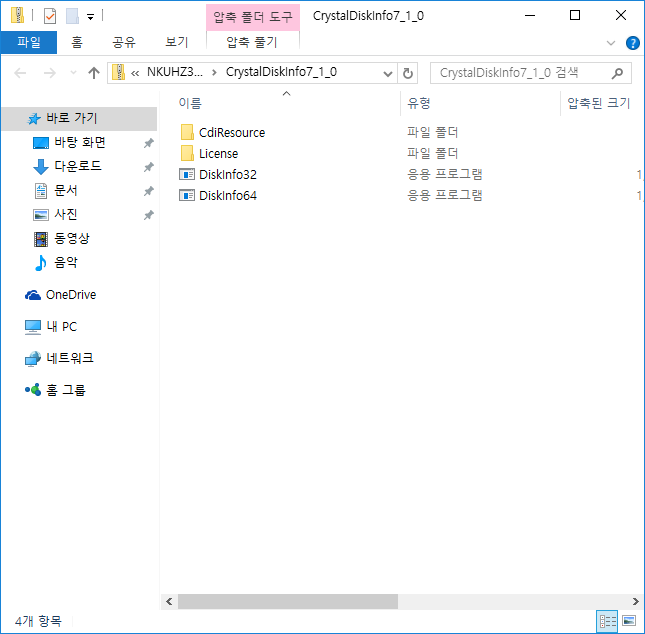Switch to large icons view in status bar
Screen dimensions: 645x634
(629, 620)
